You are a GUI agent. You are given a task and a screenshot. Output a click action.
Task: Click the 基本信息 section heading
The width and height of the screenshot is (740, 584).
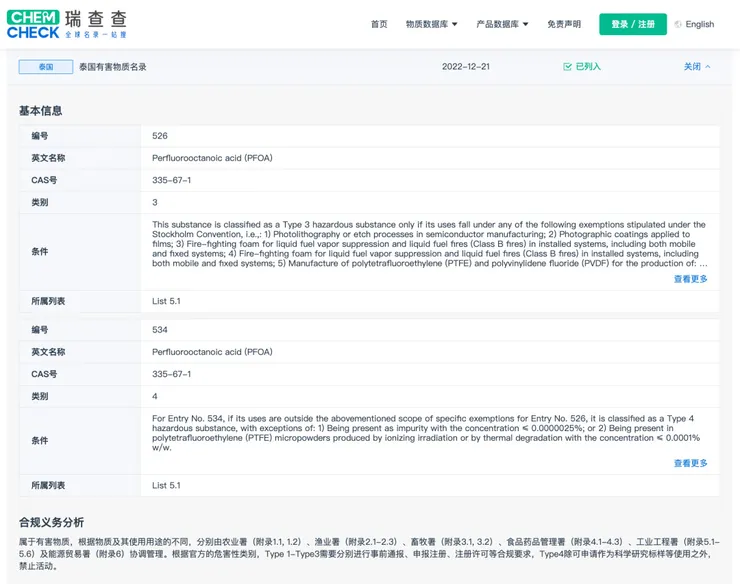point(41,111)
